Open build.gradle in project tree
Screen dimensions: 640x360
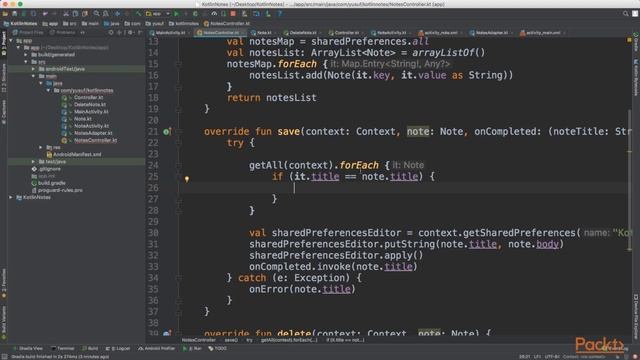51,183
